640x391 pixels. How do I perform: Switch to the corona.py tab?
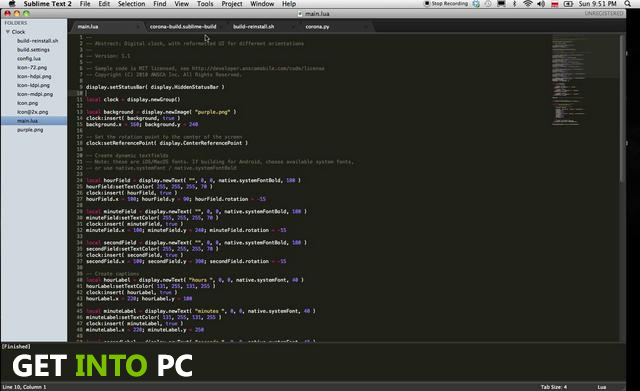click(x=317, y=27)
